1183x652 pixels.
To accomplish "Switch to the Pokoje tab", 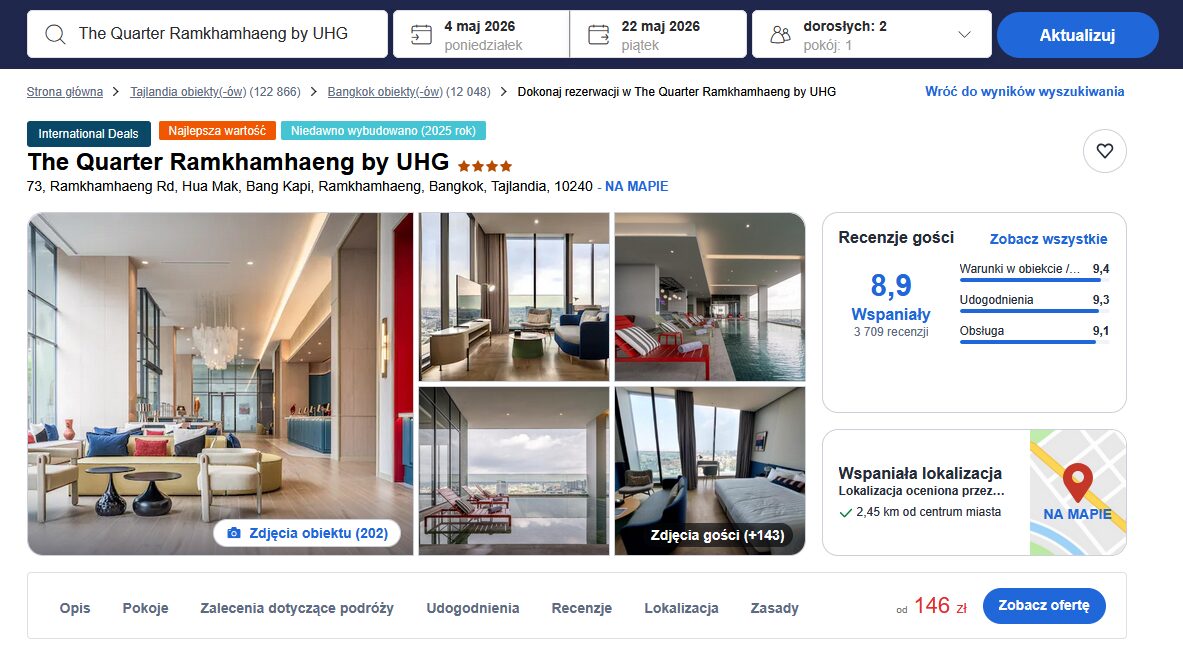I will point(146,608).
